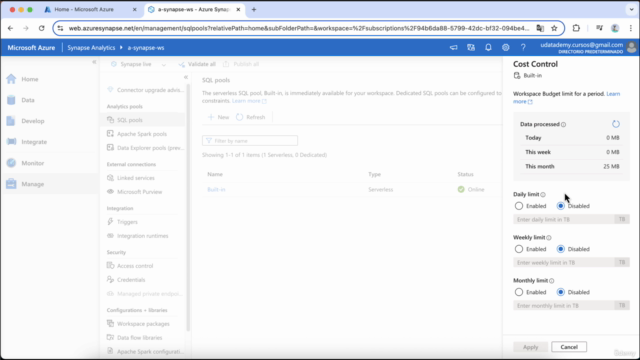Open a new browser tab
640x360 pixels.
254,9
